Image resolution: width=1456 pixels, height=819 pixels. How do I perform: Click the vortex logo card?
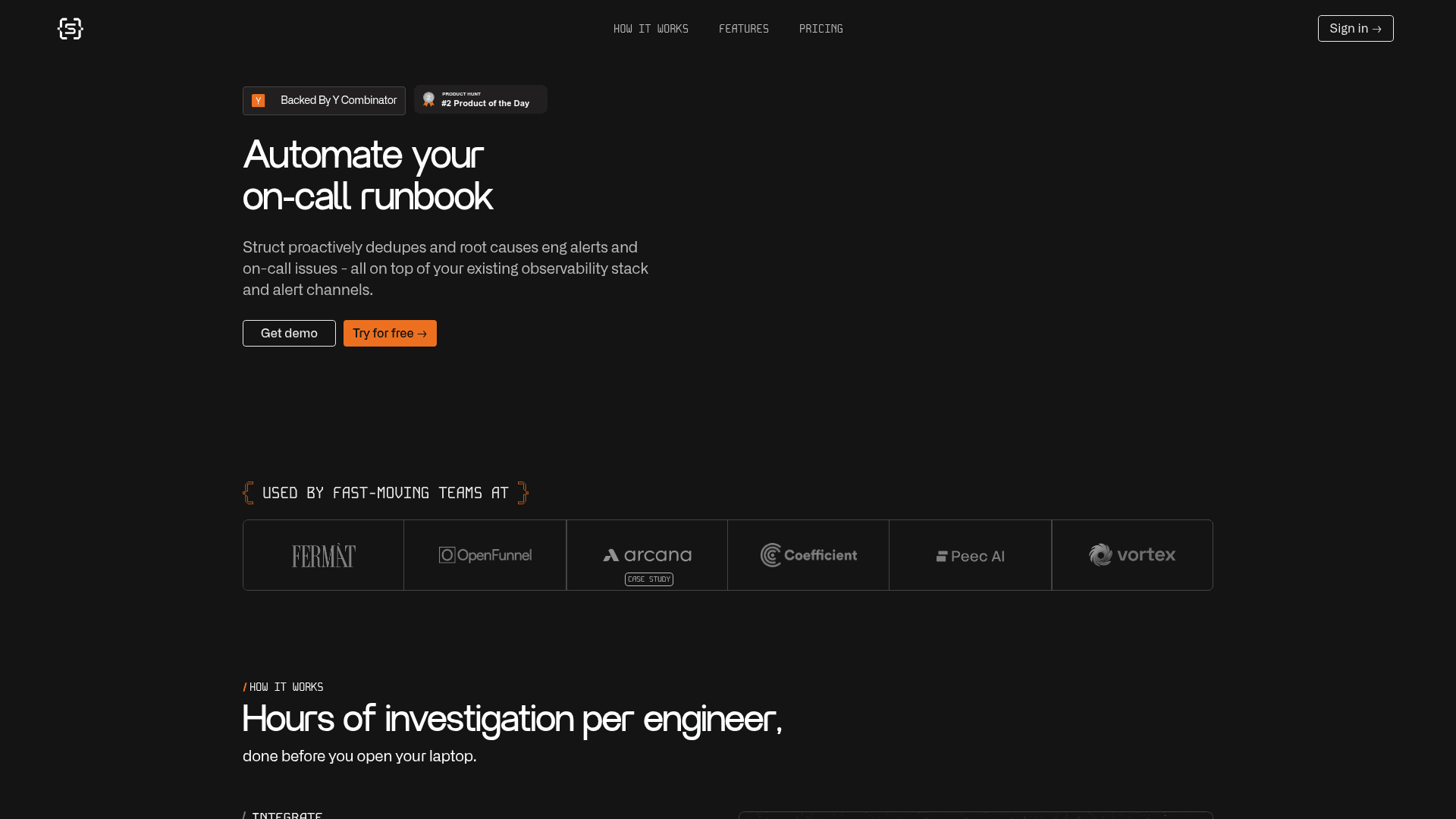pyautogui.click(x=1132, y=555)
